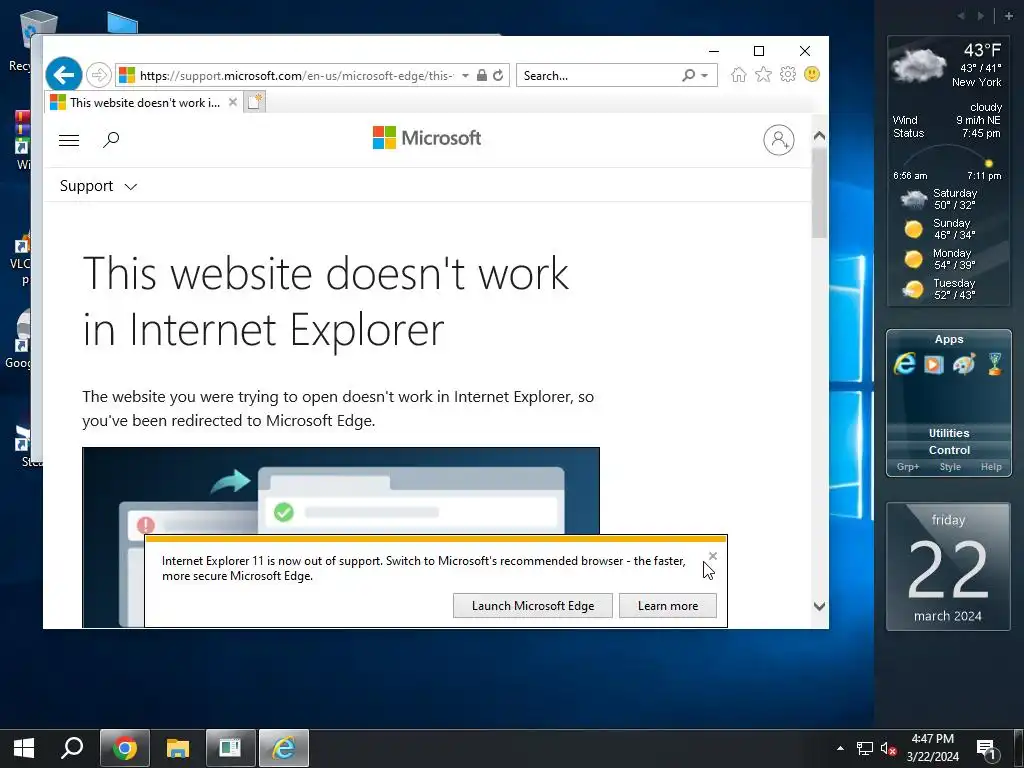Click the sidebar previous page arrow
The image size is (1024, 768).
961,16
